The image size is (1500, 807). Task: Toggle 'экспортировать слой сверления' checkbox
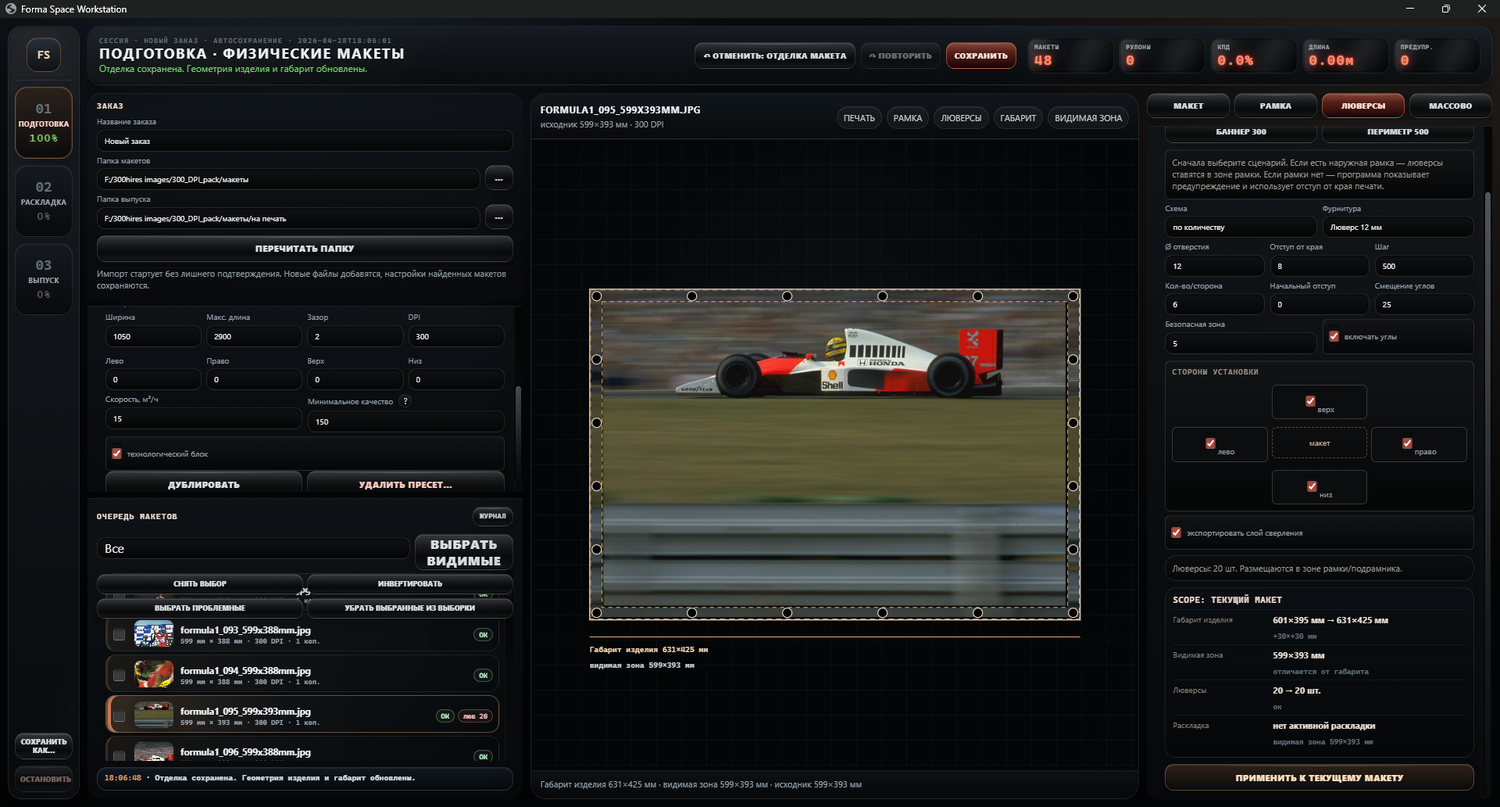pos(1176,533)
